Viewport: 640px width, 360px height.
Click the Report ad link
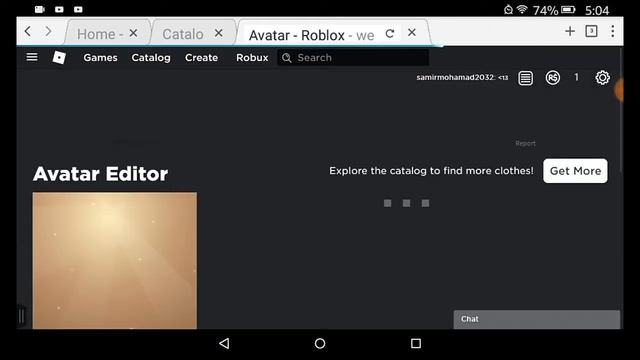[x=525, y=143]
